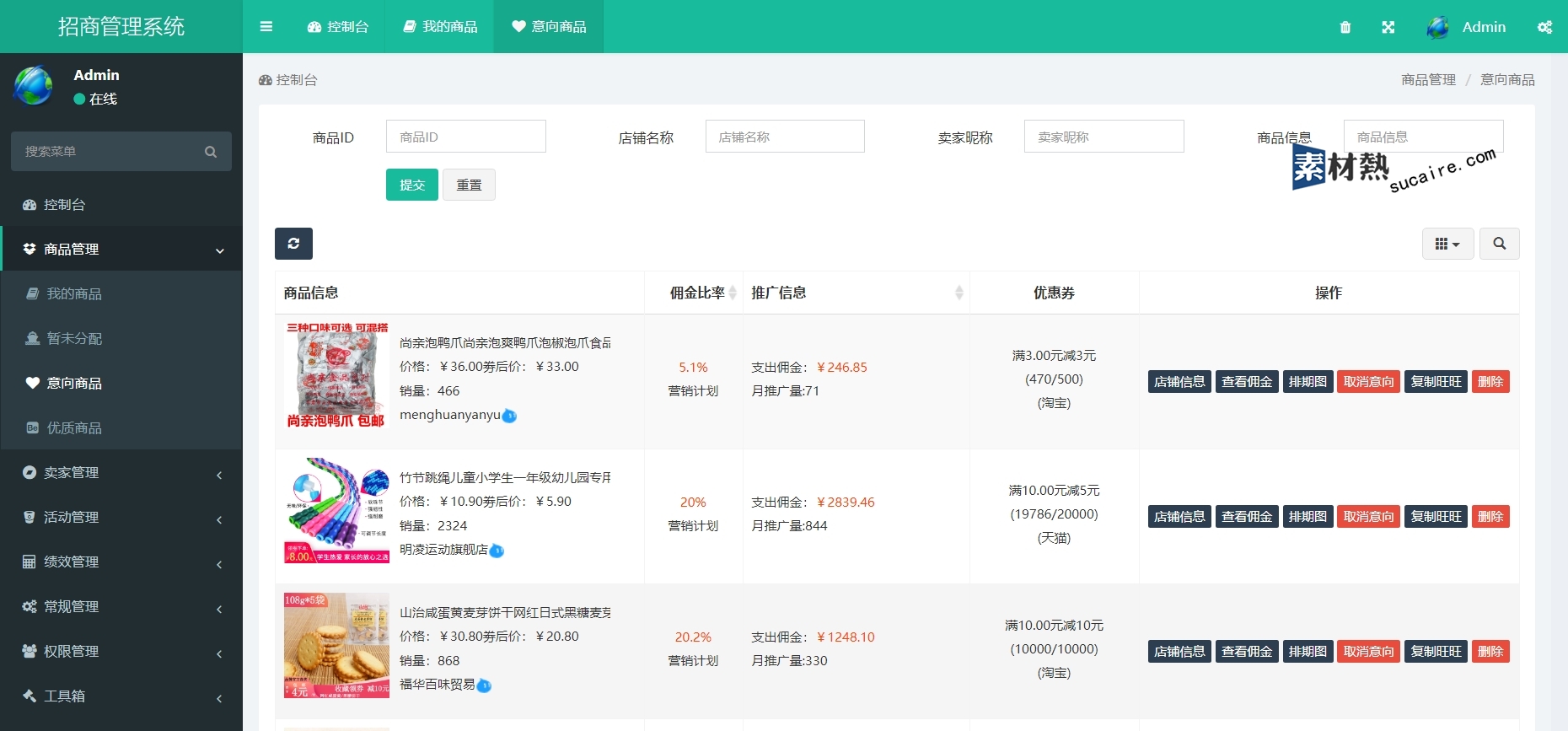Click the blue badge icon beside 福华百味贸易
1568x731 pixels.
484,685
